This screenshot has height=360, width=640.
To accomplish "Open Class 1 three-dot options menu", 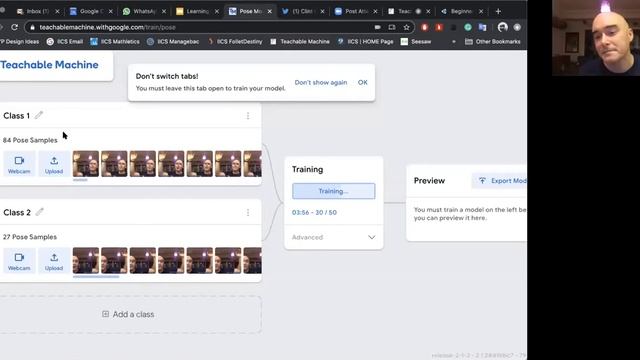I will coord(248,116).
